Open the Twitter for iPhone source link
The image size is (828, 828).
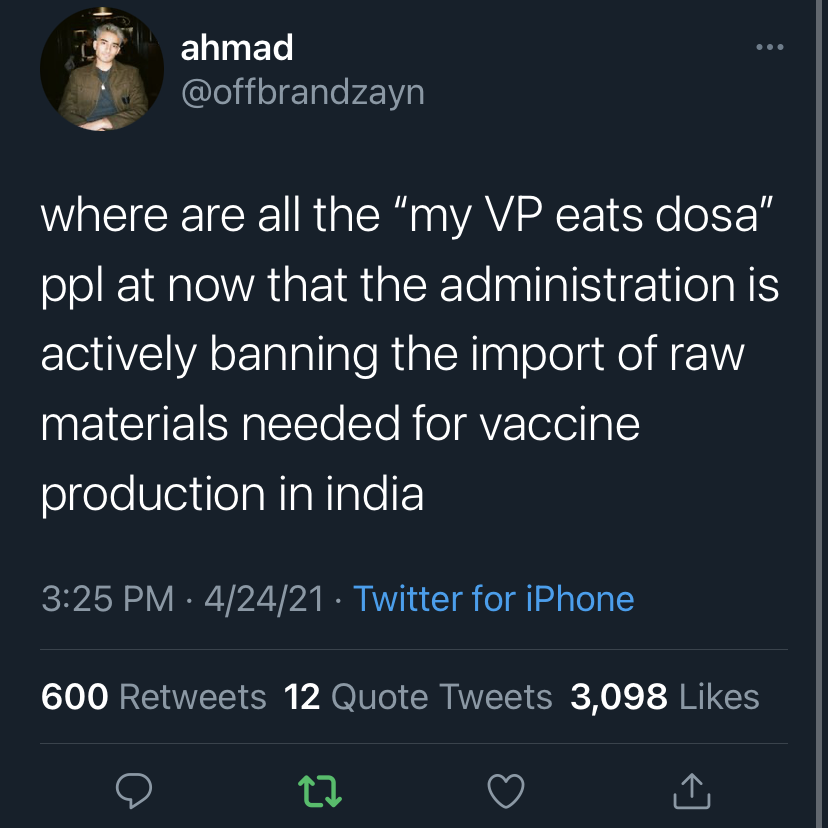tap(494, 599)
